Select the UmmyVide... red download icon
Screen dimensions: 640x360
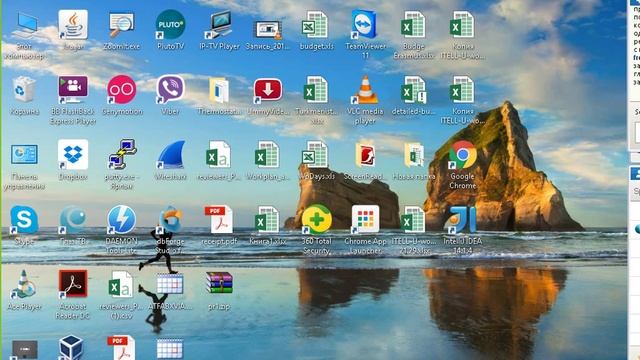click(268, 91)
